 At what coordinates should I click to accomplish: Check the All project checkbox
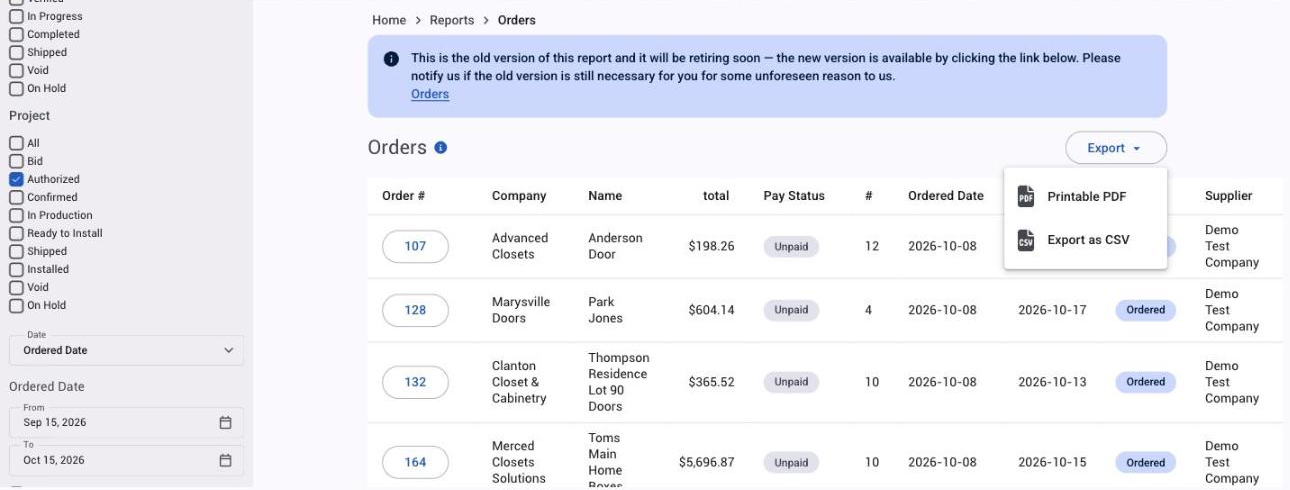pos(16,143)
